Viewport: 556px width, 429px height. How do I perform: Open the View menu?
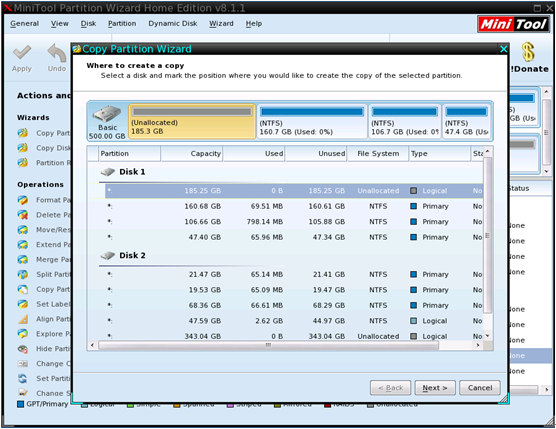(60, 24)
